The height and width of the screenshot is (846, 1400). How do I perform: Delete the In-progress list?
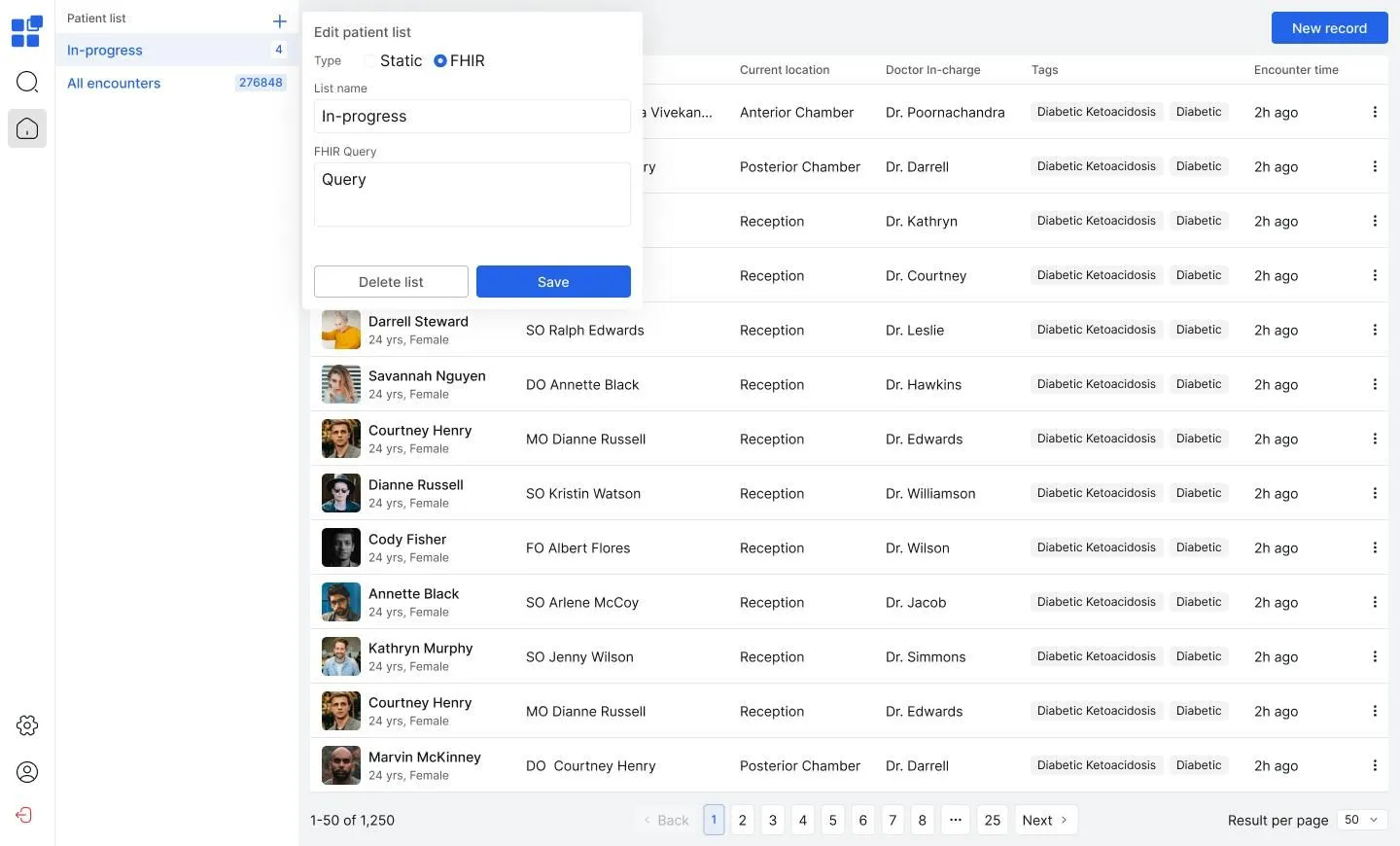(391, 281)
